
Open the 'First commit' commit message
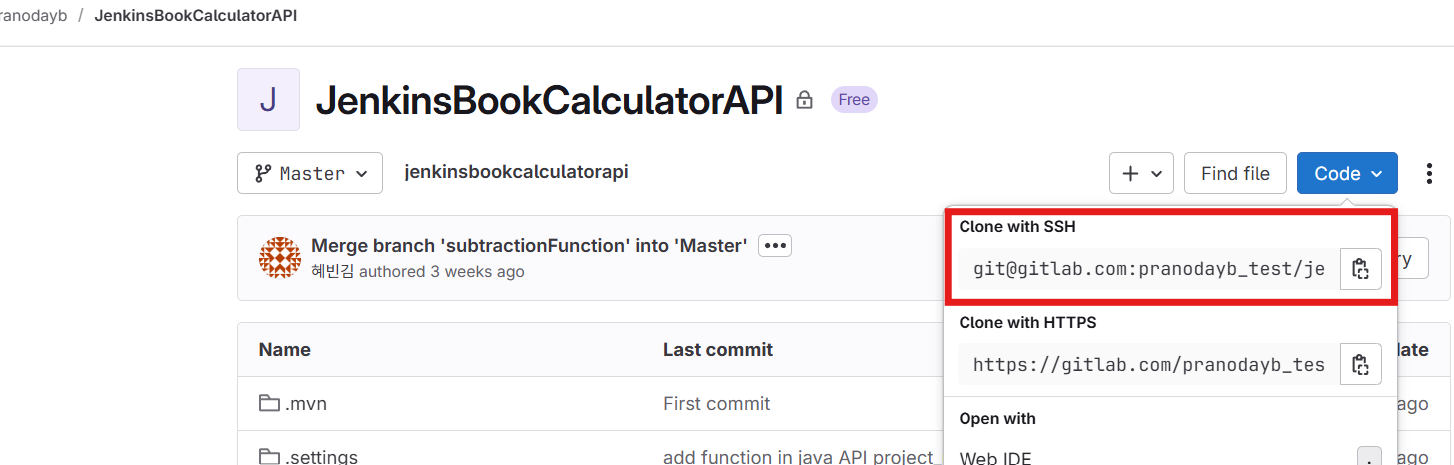[x=717, y=404]
